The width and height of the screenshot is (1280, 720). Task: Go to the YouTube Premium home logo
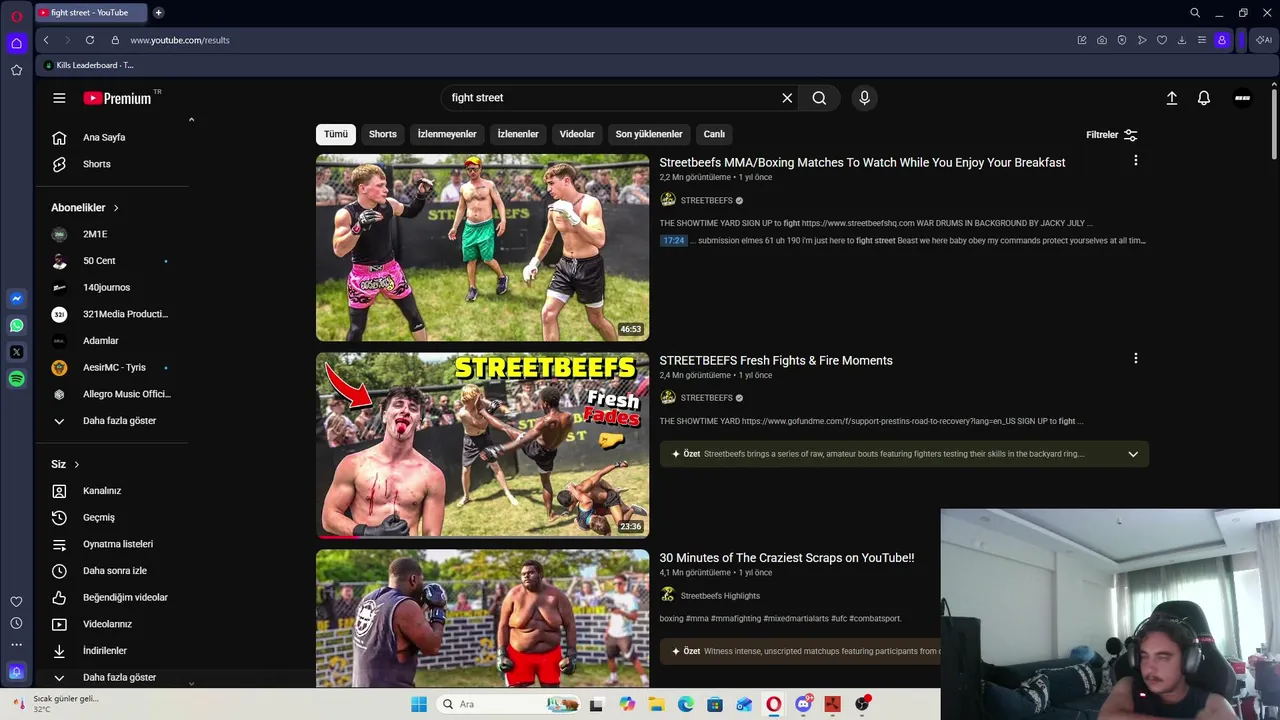(117, 98)
